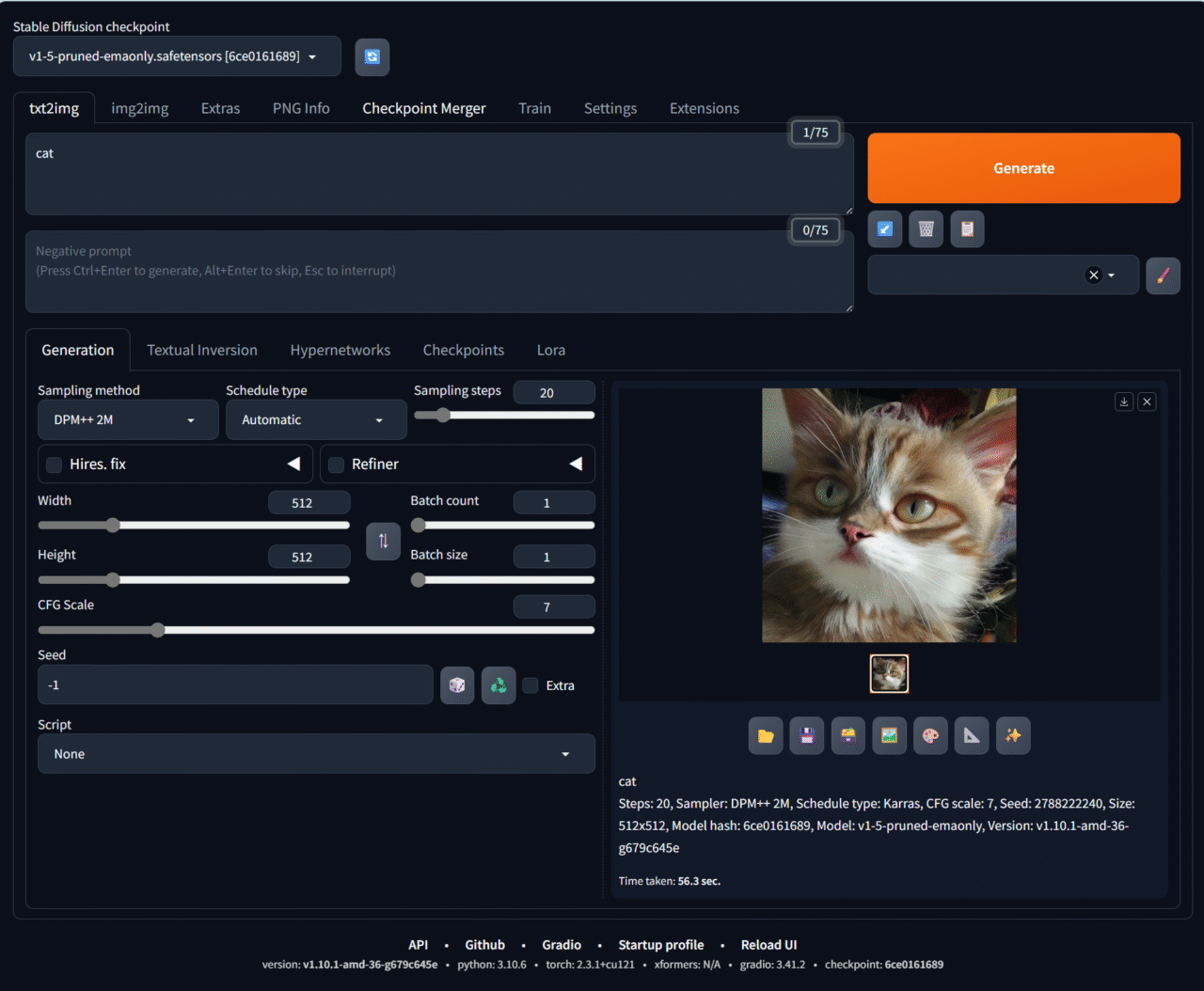Reuse seed from last generation

498,684
